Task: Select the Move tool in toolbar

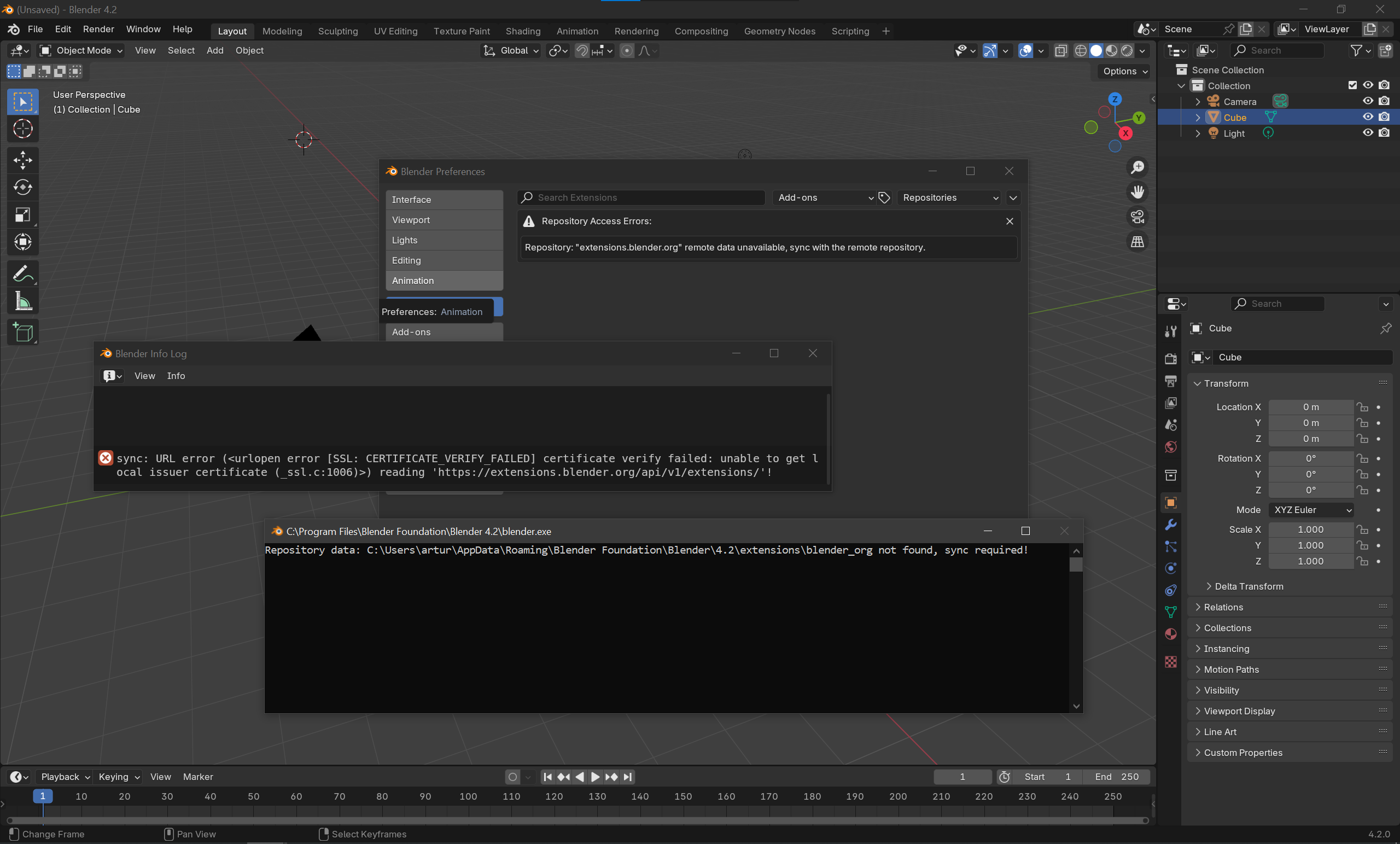Action: pos(23,160)
